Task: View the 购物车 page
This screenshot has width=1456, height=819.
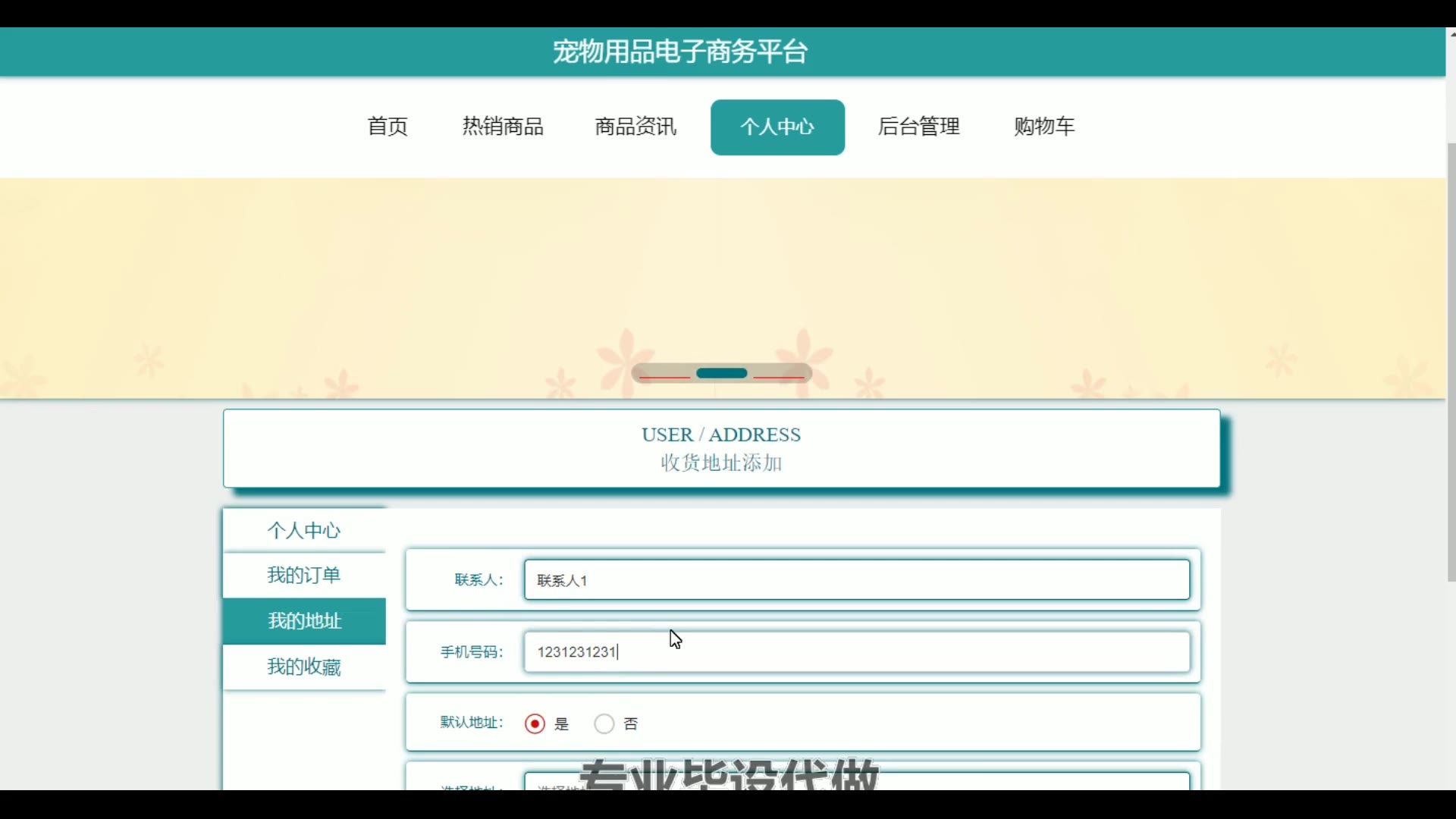Action: 1044,127
